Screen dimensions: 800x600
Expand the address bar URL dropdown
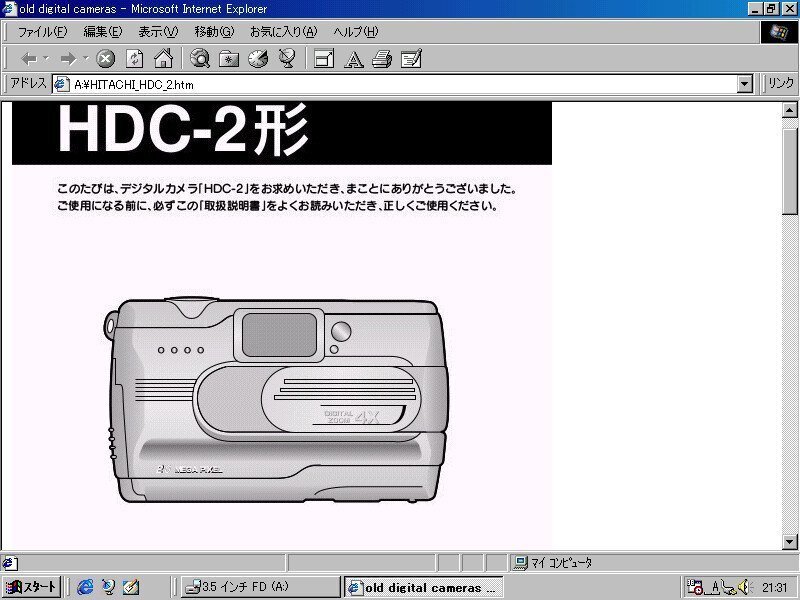pyautogui.click(x=743, y=84)
